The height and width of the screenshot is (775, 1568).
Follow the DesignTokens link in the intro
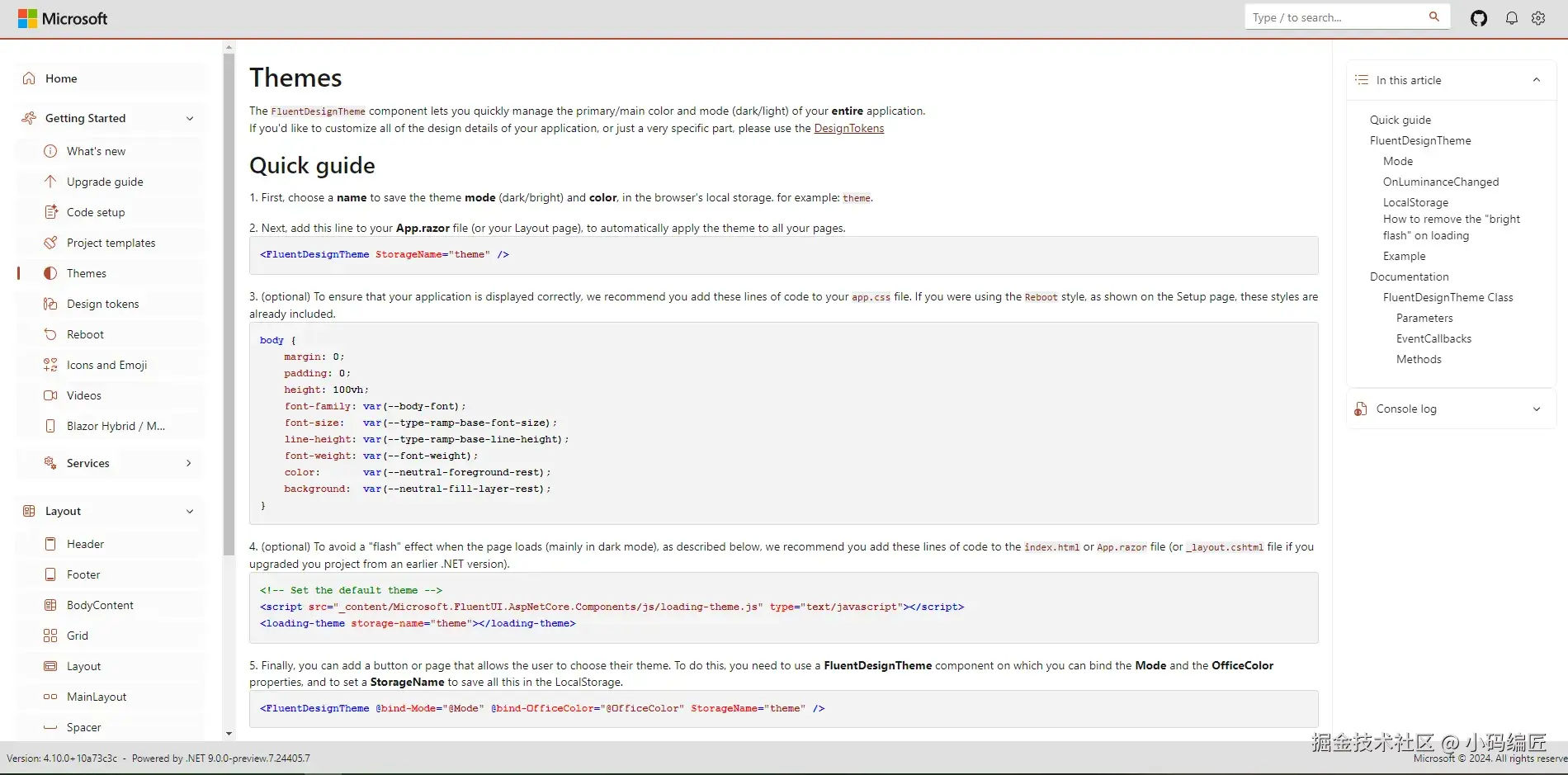(848, 128)
